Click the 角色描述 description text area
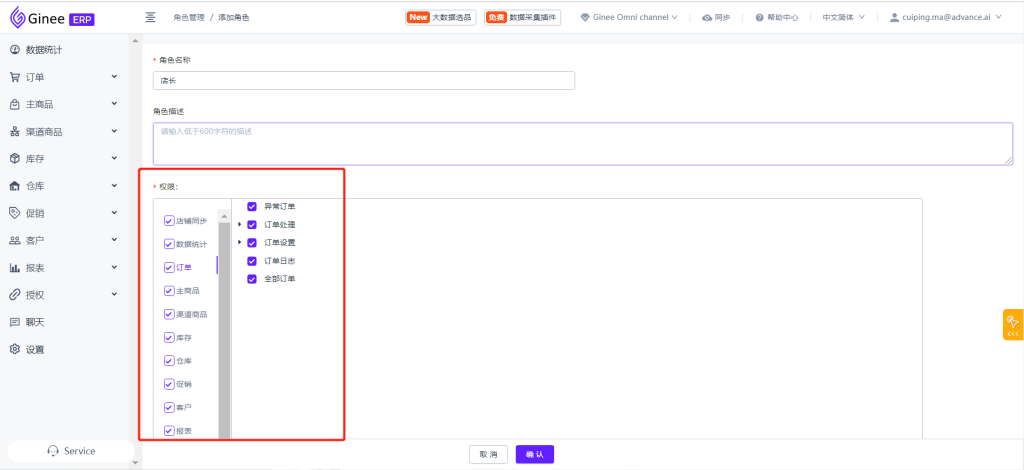 click(x=582, y=143)
